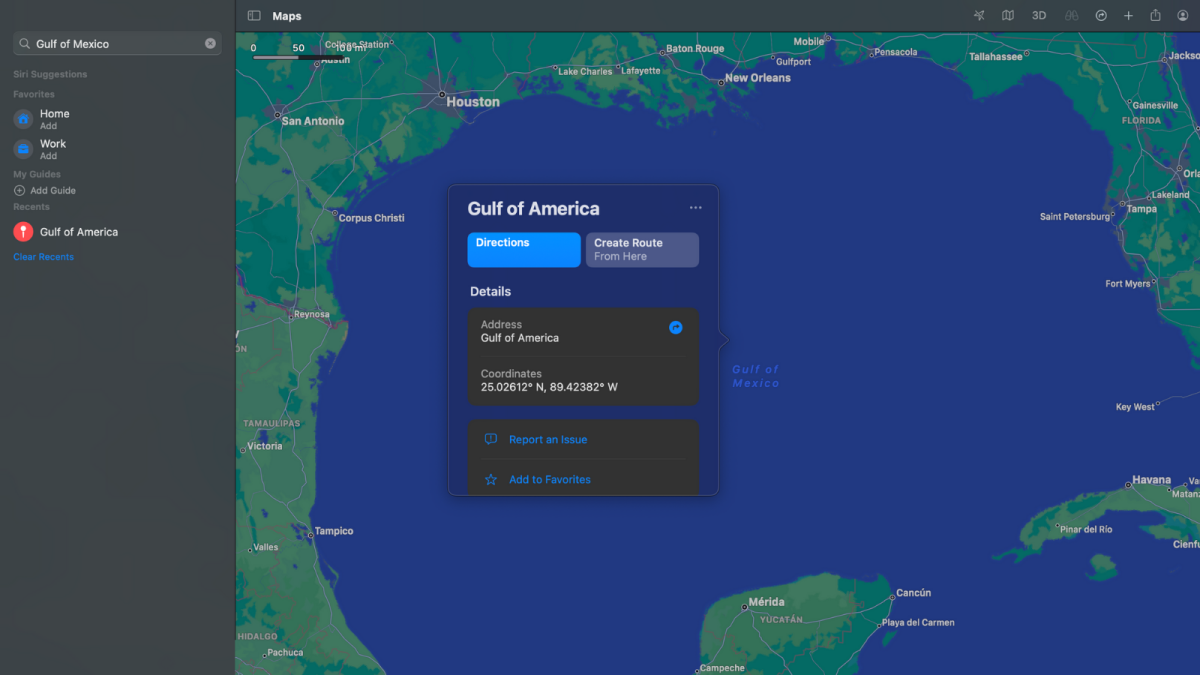Click the plus icon in toolbar
This screenshot has height=675, width=1200.
(x=1128, y=16)
